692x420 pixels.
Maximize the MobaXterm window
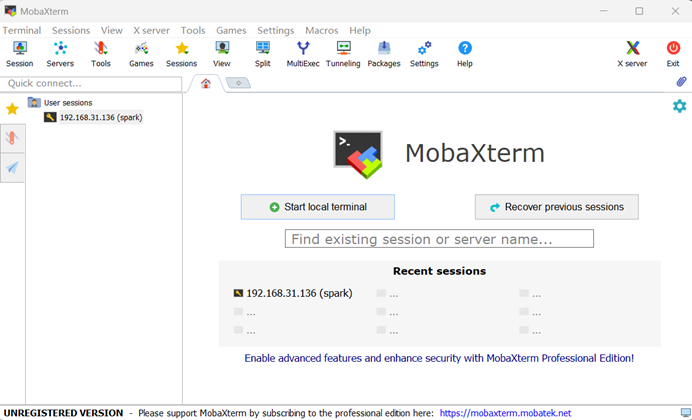point(639,11)
